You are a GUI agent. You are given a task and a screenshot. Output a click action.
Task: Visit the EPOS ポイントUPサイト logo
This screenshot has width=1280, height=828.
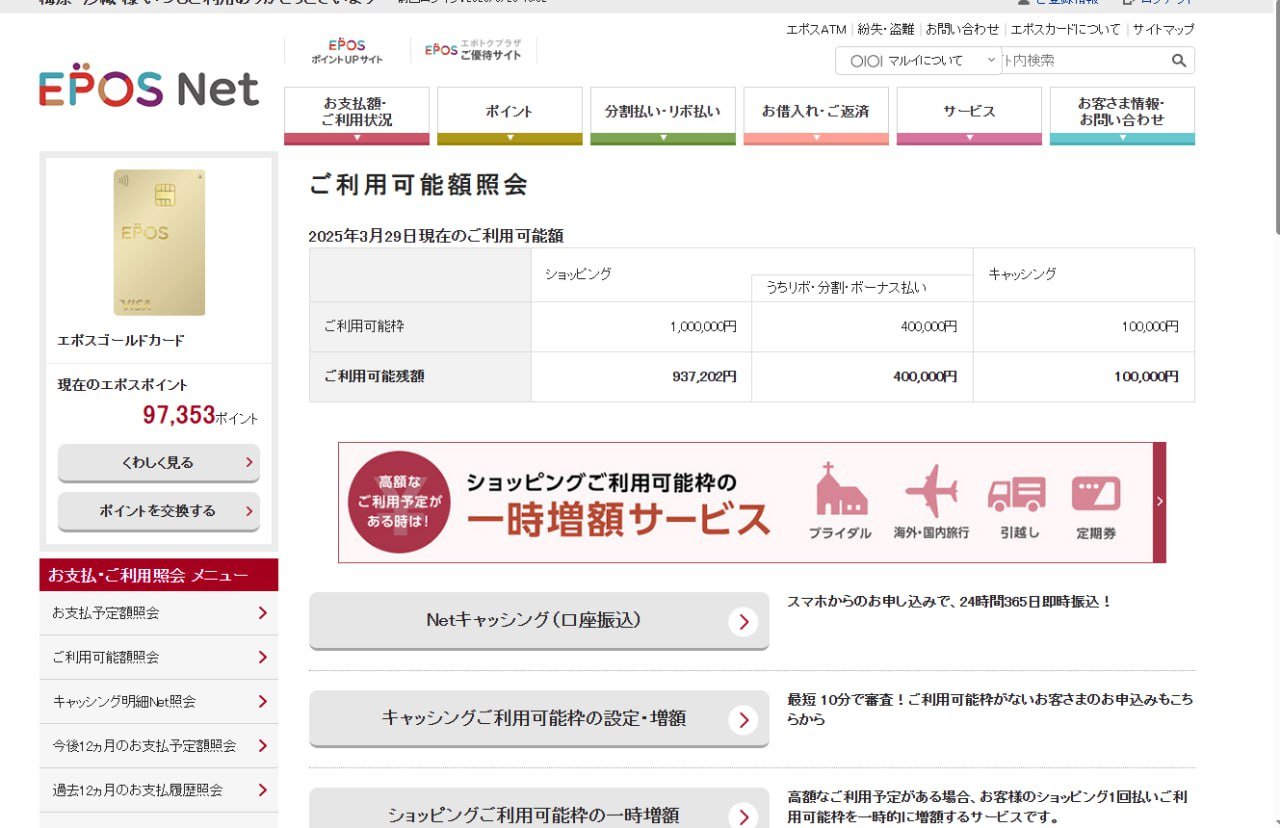point(346,48)
